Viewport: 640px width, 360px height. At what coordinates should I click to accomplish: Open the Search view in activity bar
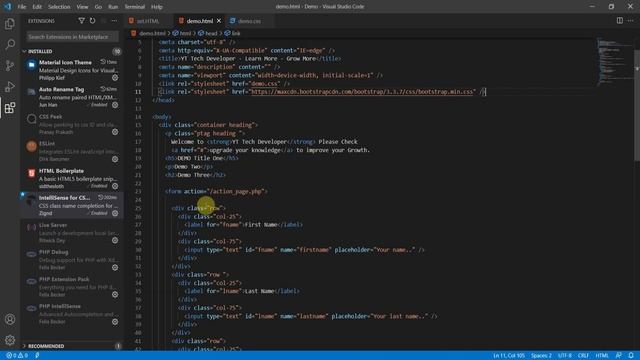10,44
